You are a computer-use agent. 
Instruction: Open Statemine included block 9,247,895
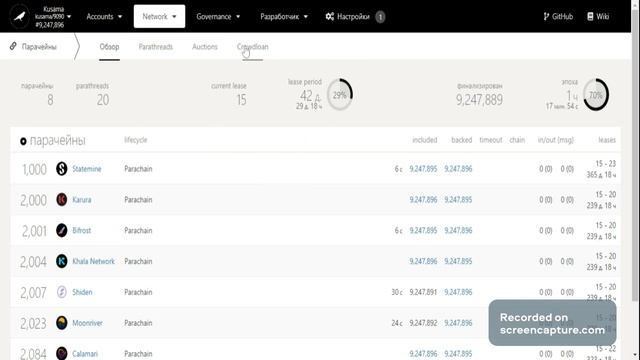click(x=423, y=169)
